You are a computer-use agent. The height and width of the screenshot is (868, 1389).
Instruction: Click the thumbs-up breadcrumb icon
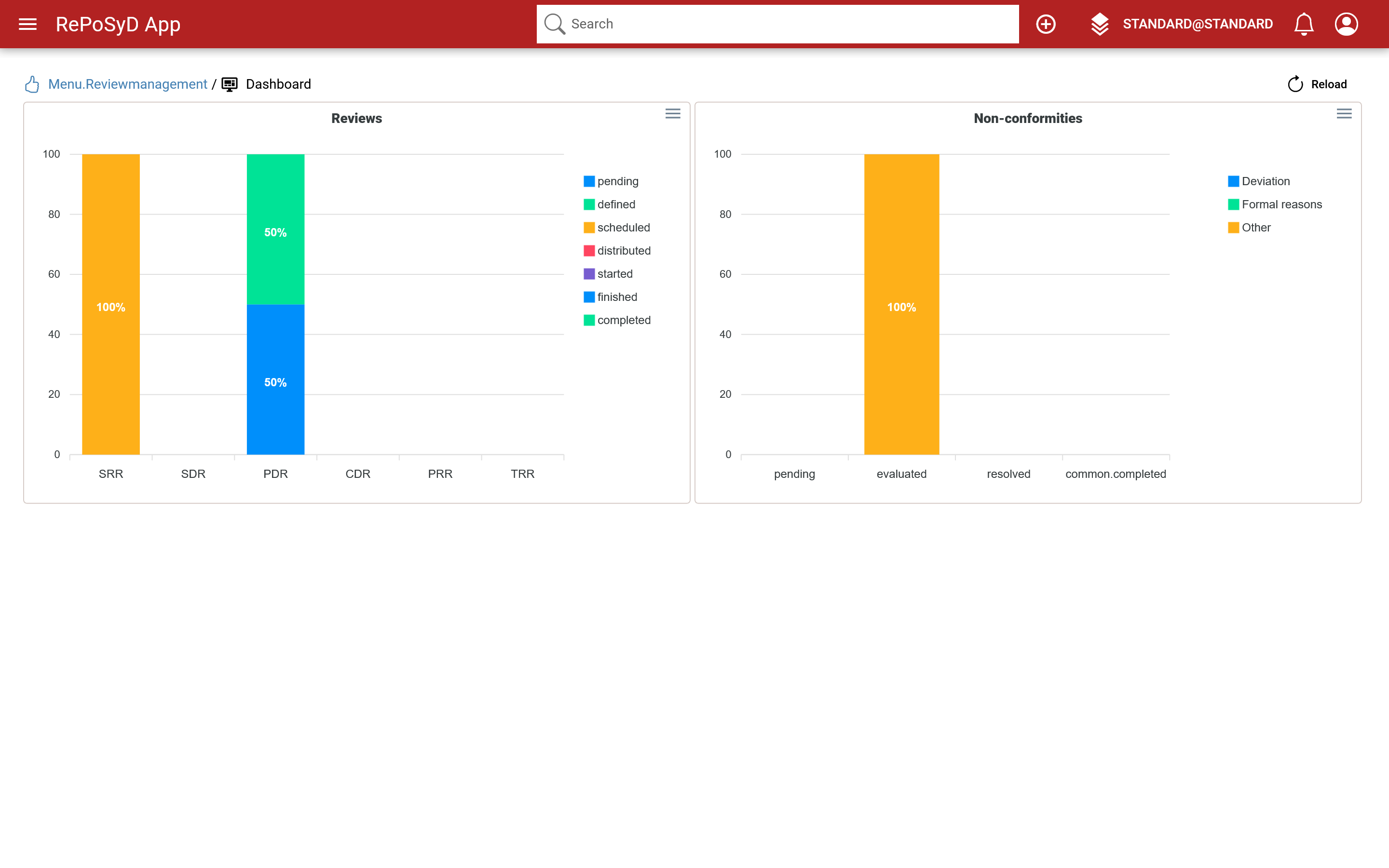pos(32,84)
